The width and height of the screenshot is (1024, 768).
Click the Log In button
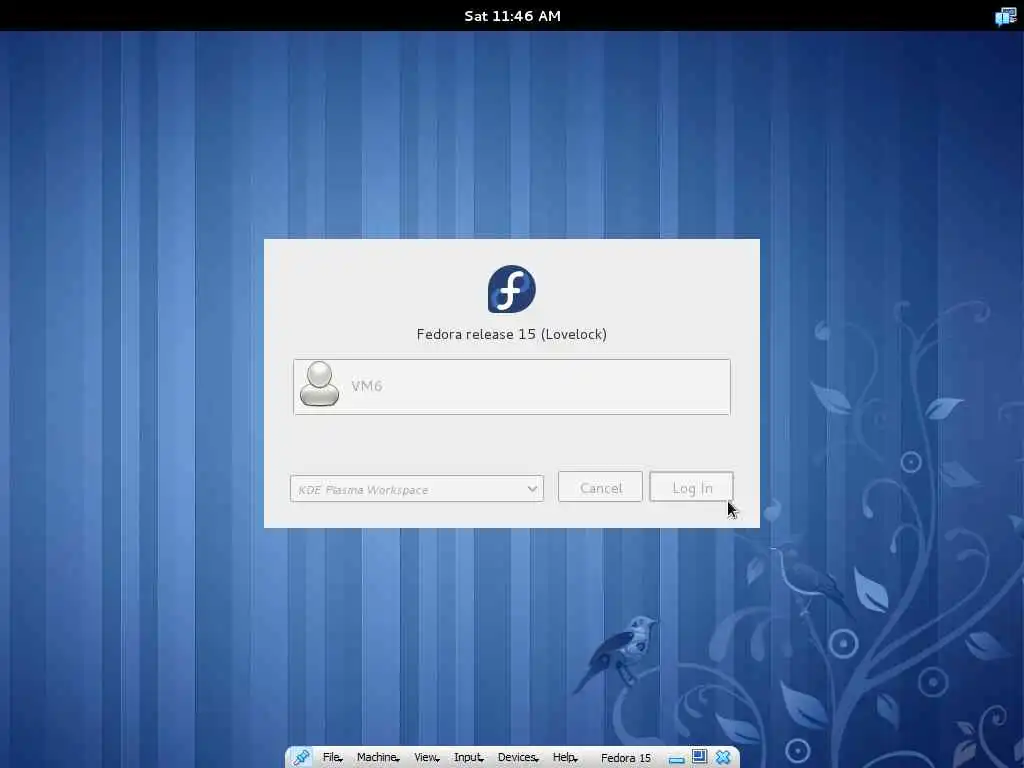click(692, 487)
